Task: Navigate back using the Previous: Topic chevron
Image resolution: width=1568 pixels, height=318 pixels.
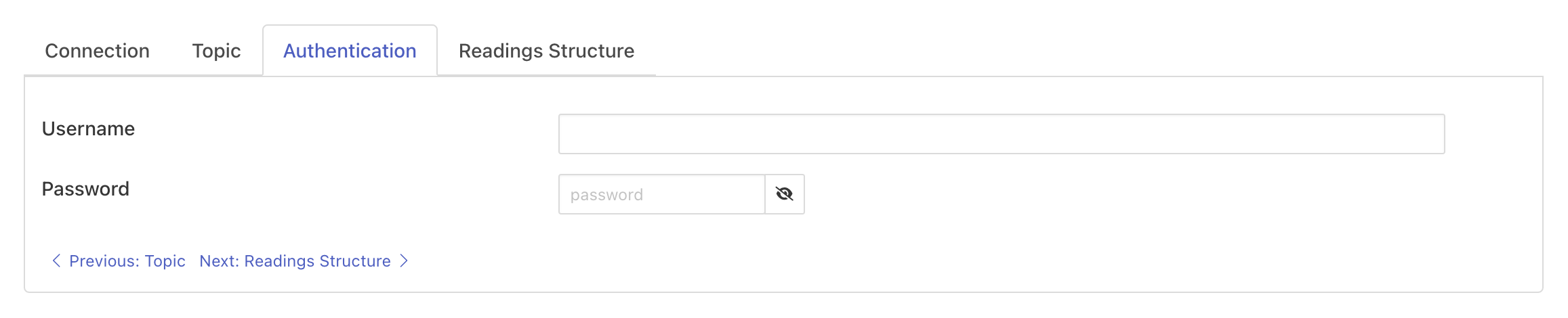Action: point(56,260)
